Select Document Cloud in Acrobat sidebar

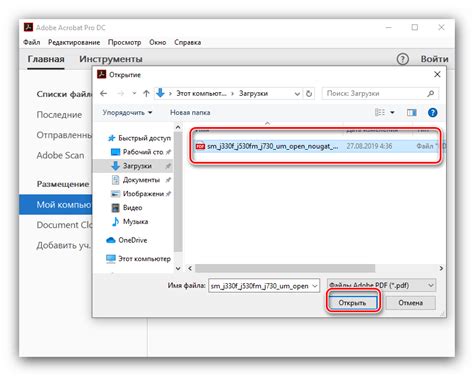pos(64,225)
